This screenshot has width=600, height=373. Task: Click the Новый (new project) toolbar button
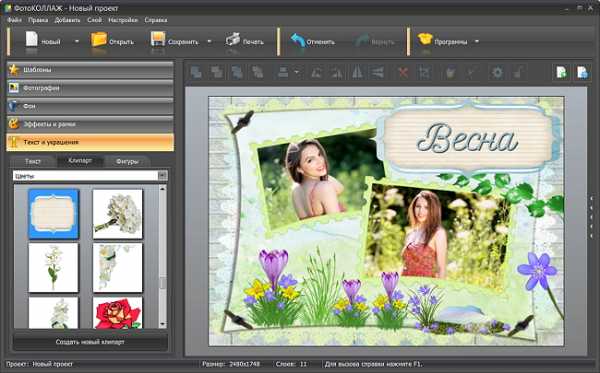pos(42,41)
